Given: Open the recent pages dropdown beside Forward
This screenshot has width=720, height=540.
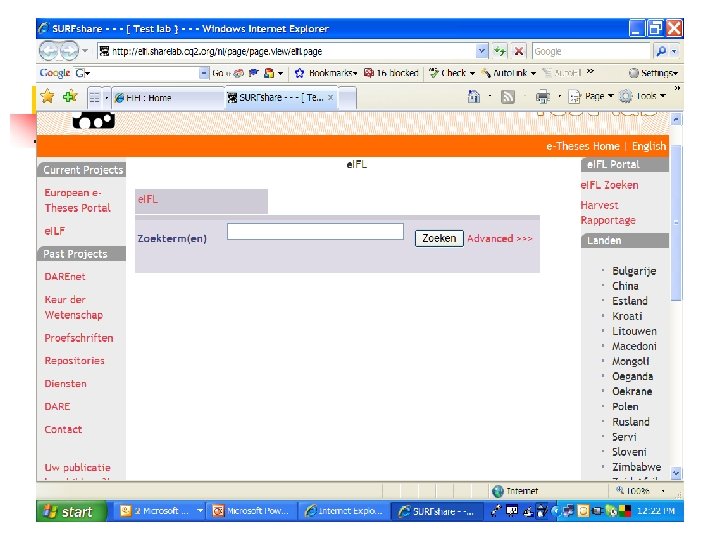Looking at the screenshot, I should 85,51.
